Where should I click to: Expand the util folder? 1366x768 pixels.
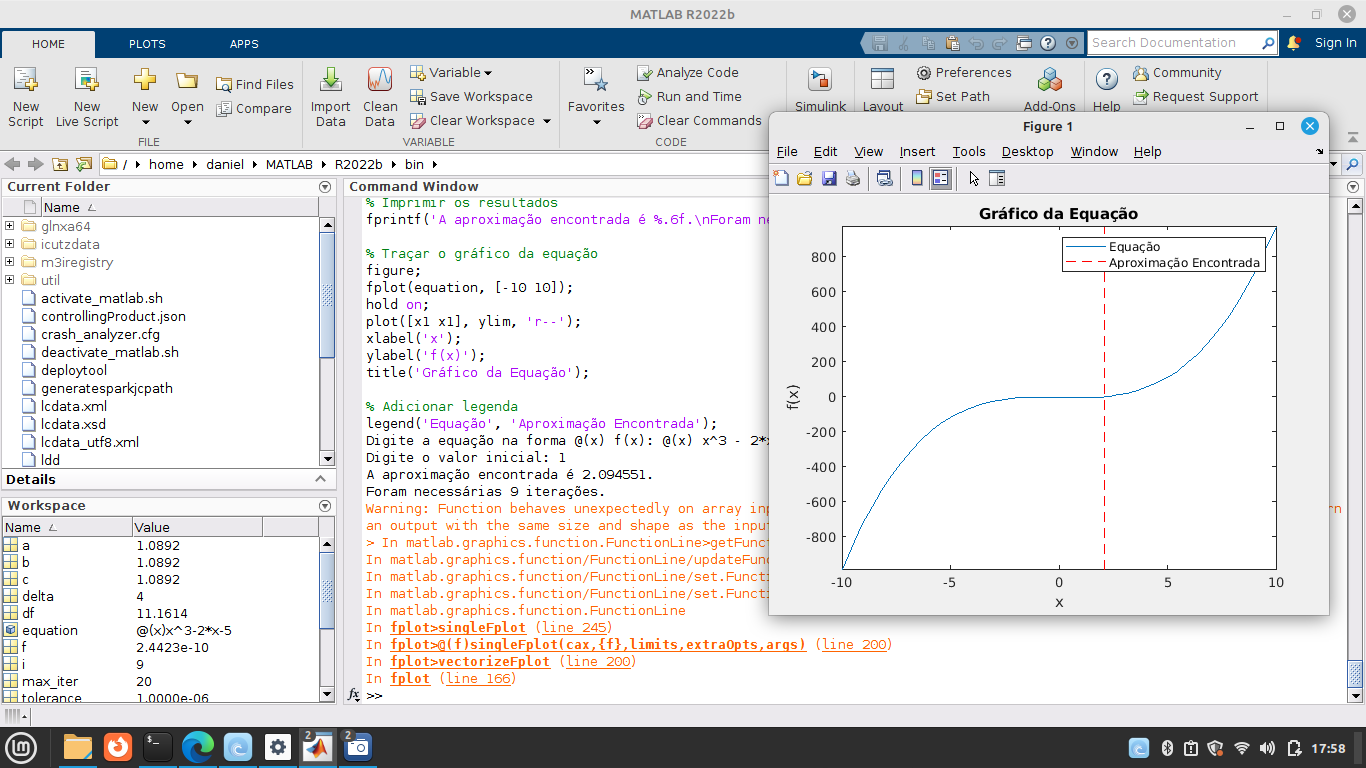click(x=10, y=280)
